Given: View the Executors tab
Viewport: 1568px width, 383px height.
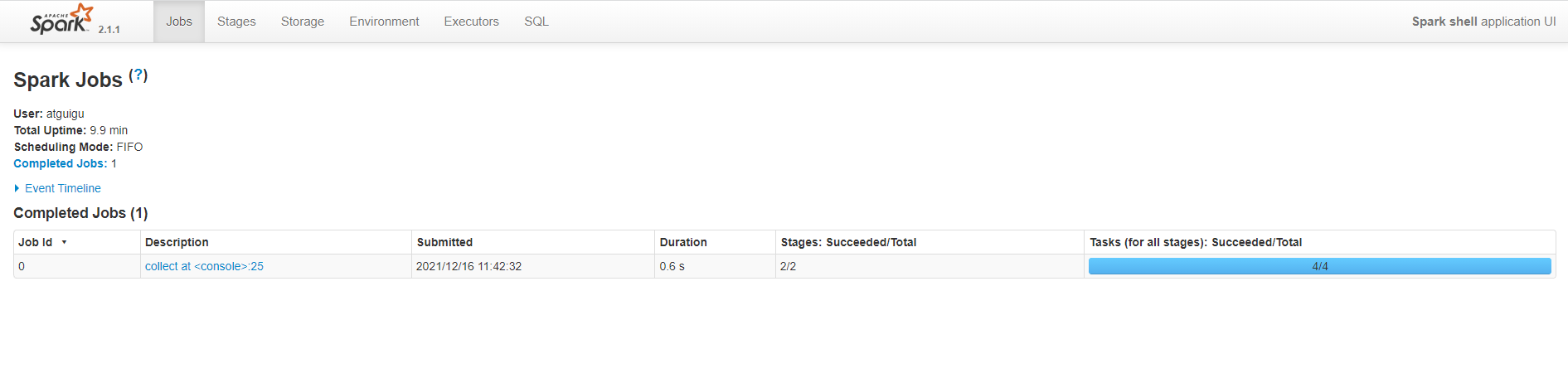Looking at the screenshot, I should (x=471, y=22).
